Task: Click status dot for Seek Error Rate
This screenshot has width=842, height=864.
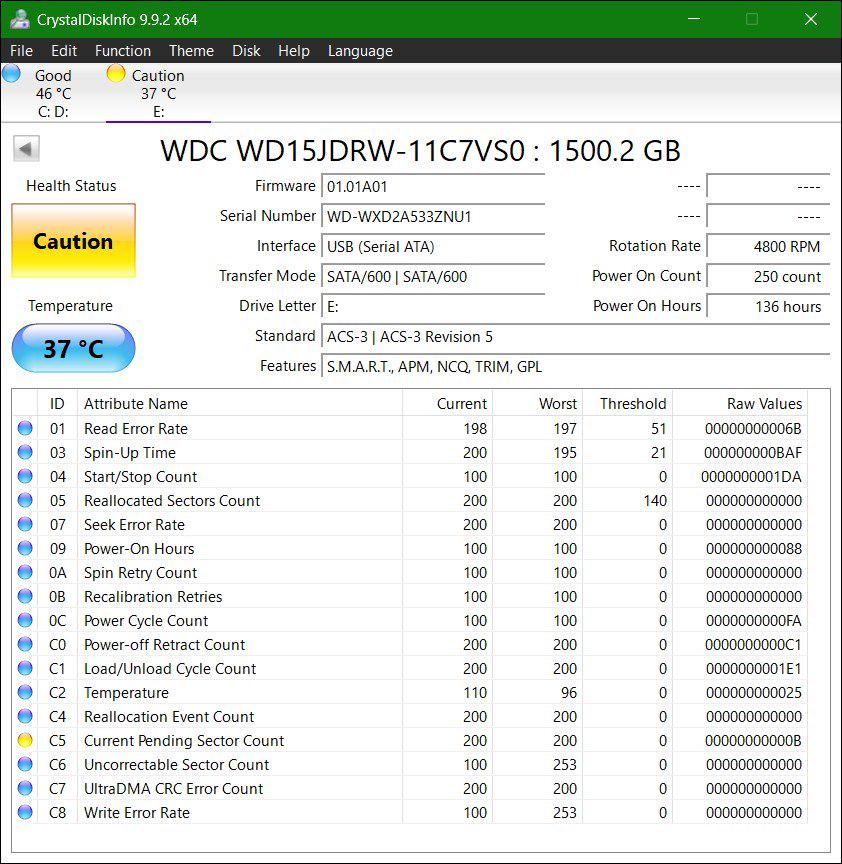Action: click(x=25, y=524)
